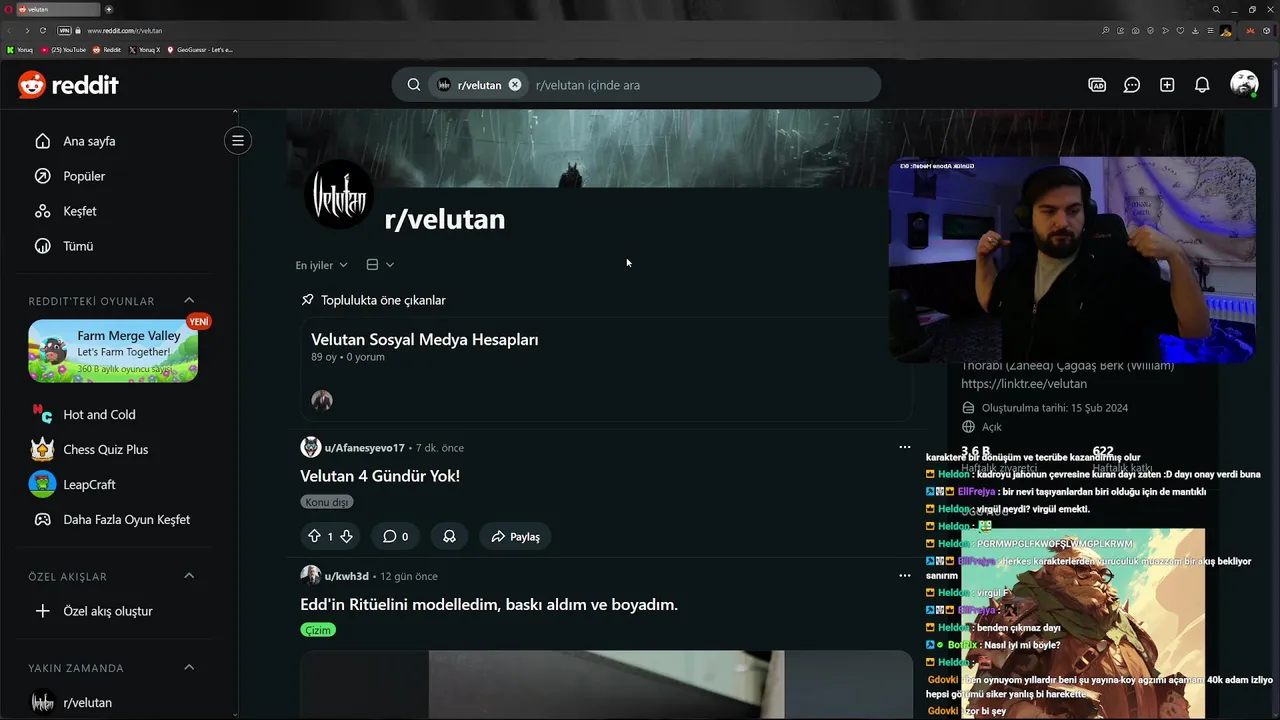Open a new browser tab with plus
Viewport: 1280px width, 720px height.
[109, 9]
